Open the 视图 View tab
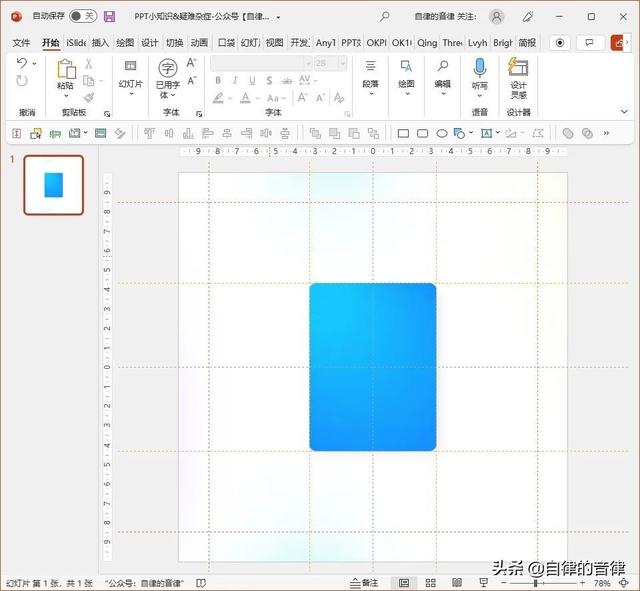Viewport: 640px width, 591px height. click(275, 42)
